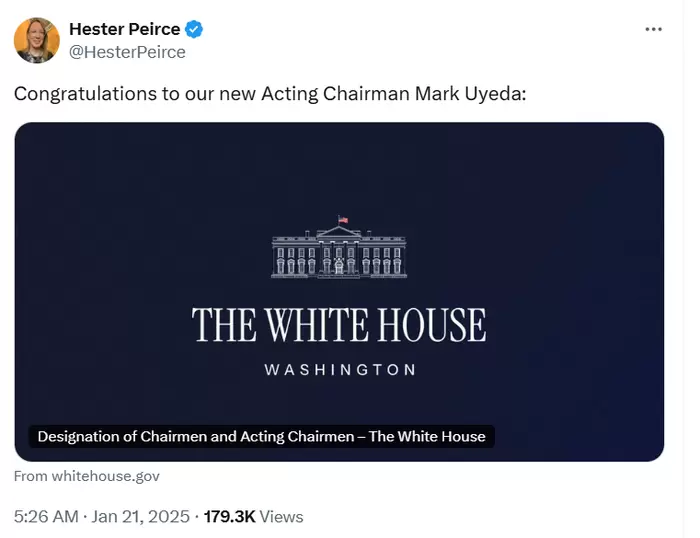Open the @HesterPeirce handle link
The height and width of the screenshot is (538, 700).
127,52
